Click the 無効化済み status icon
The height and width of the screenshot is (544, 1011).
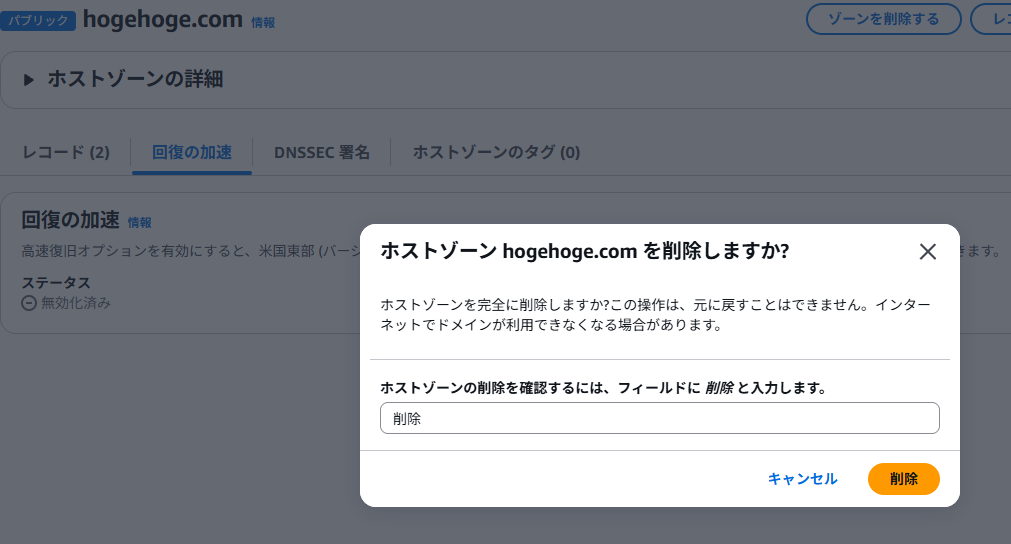pos(29,303)
